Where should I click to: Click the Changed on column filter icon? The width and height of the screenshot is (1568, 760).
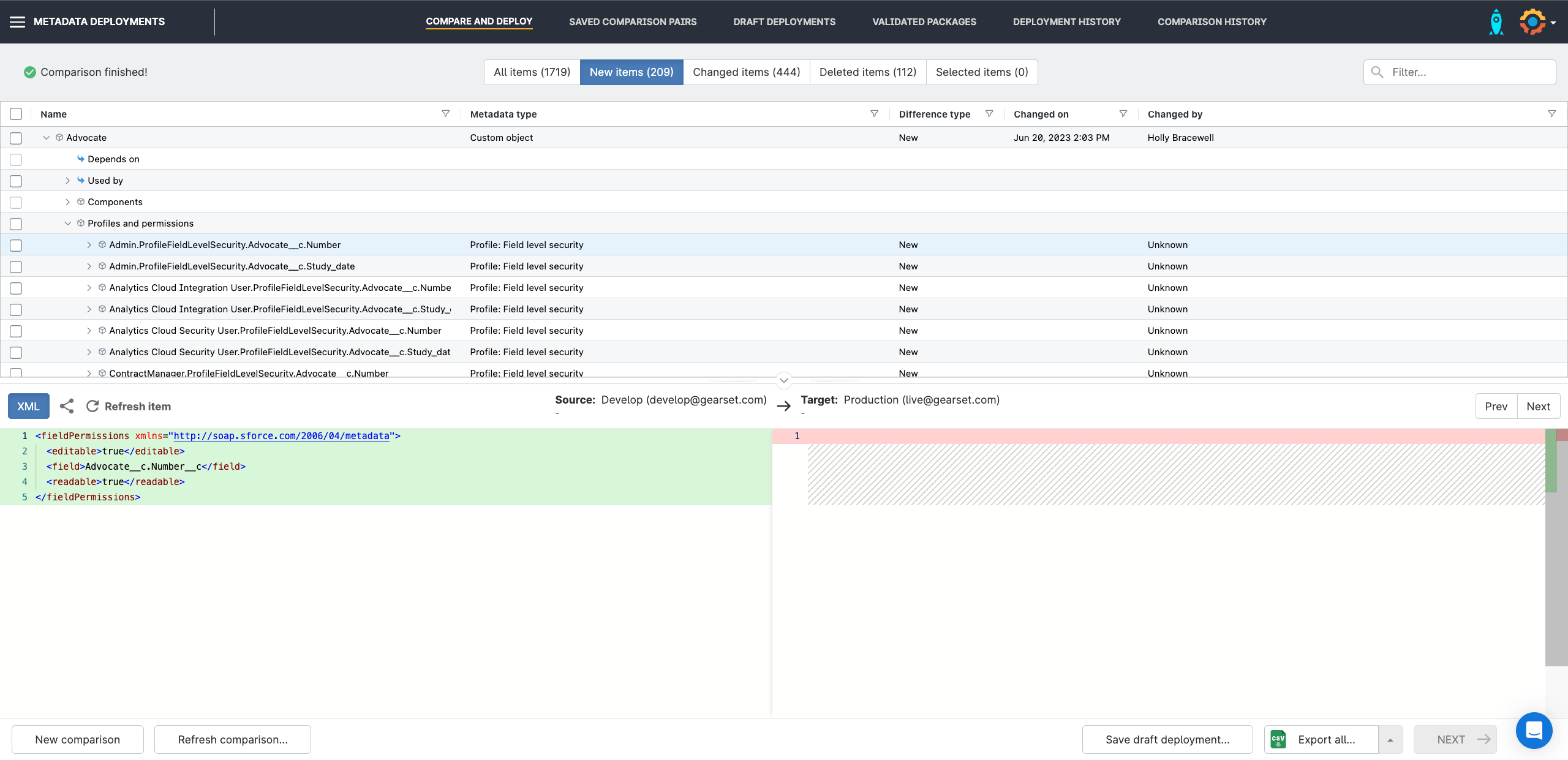click(x=1123, y=114)
